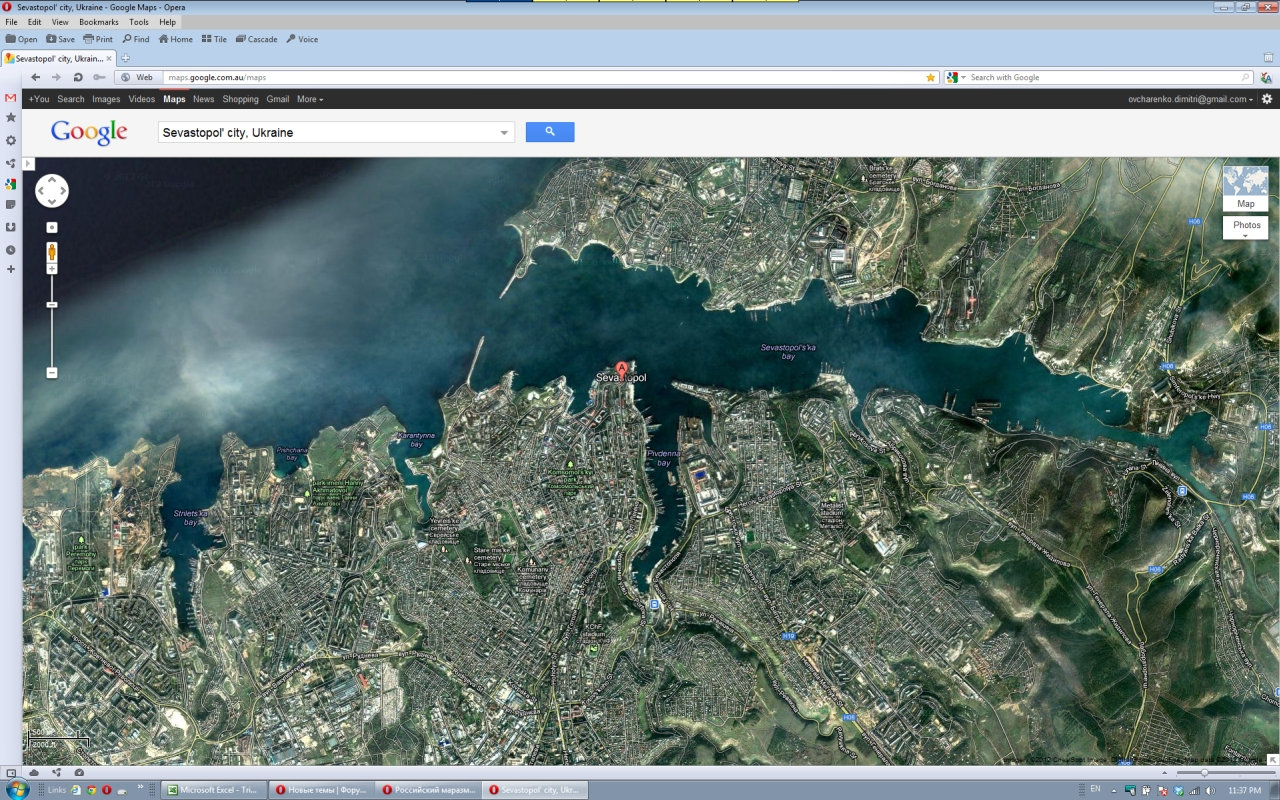Click the map zoom slider handle

(x=52, y=305)
